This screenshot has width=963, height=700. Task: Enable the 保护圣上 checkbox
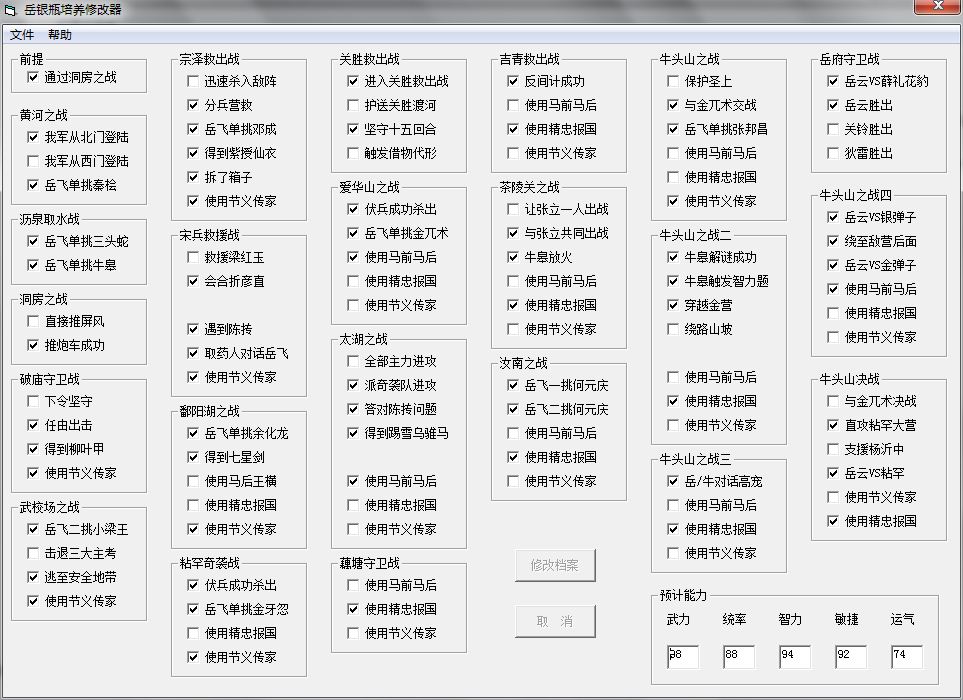click(674, 81)
